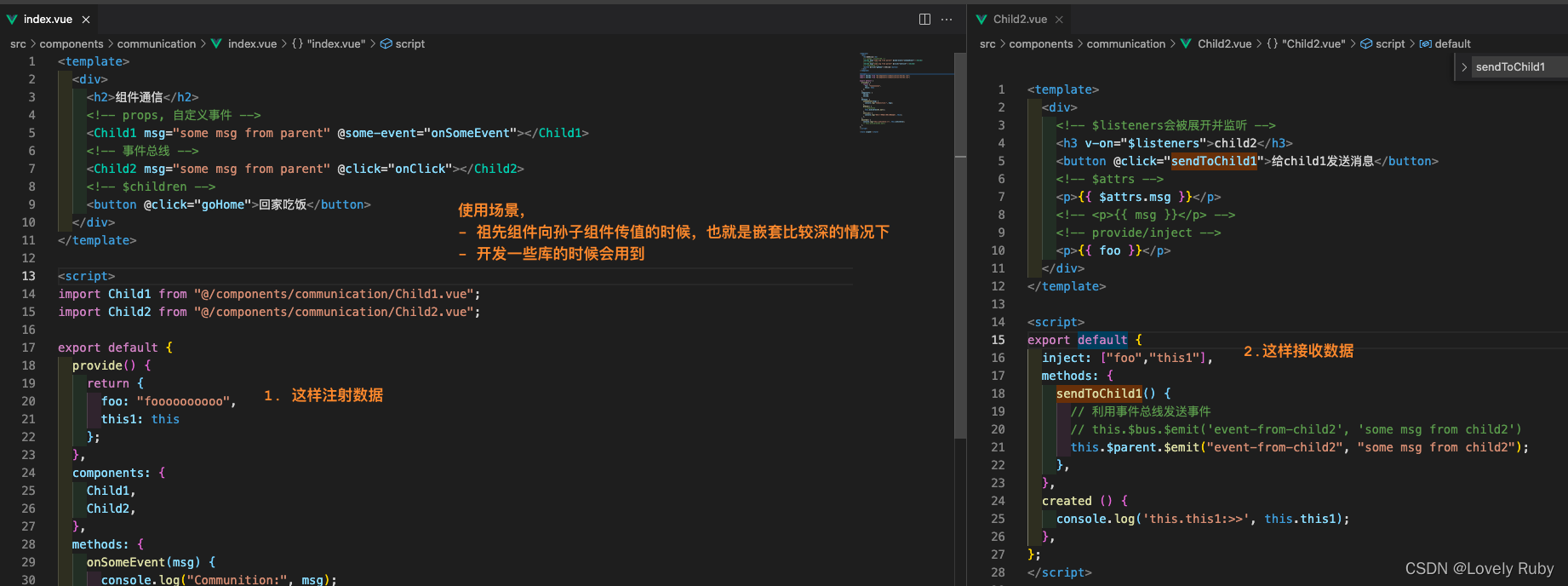Open the communication breadcrumb in the Child2.vue pane
1568x586 pixels.
pyautogui.click(x=1126, y=43)
